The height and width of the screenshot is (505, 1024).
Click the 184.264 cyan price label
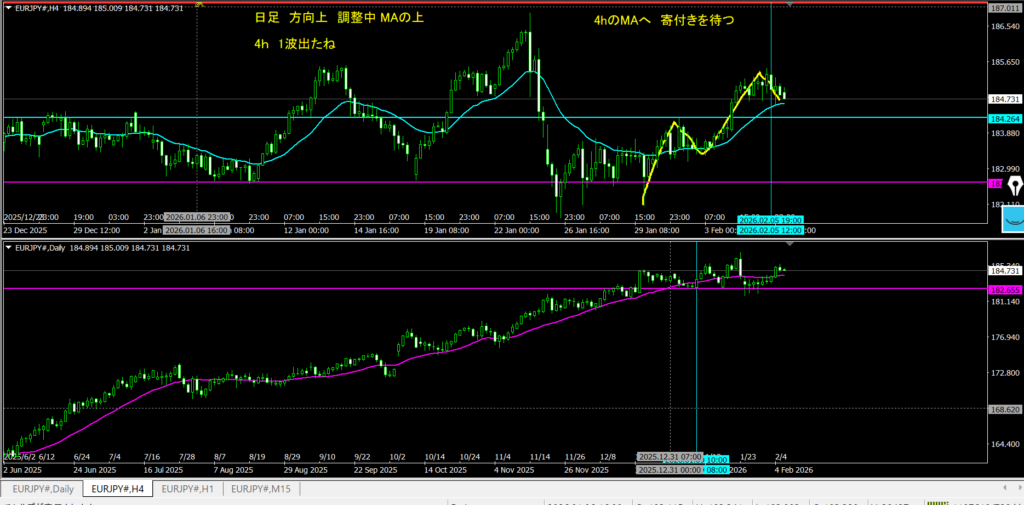(x=1004, y=118)
